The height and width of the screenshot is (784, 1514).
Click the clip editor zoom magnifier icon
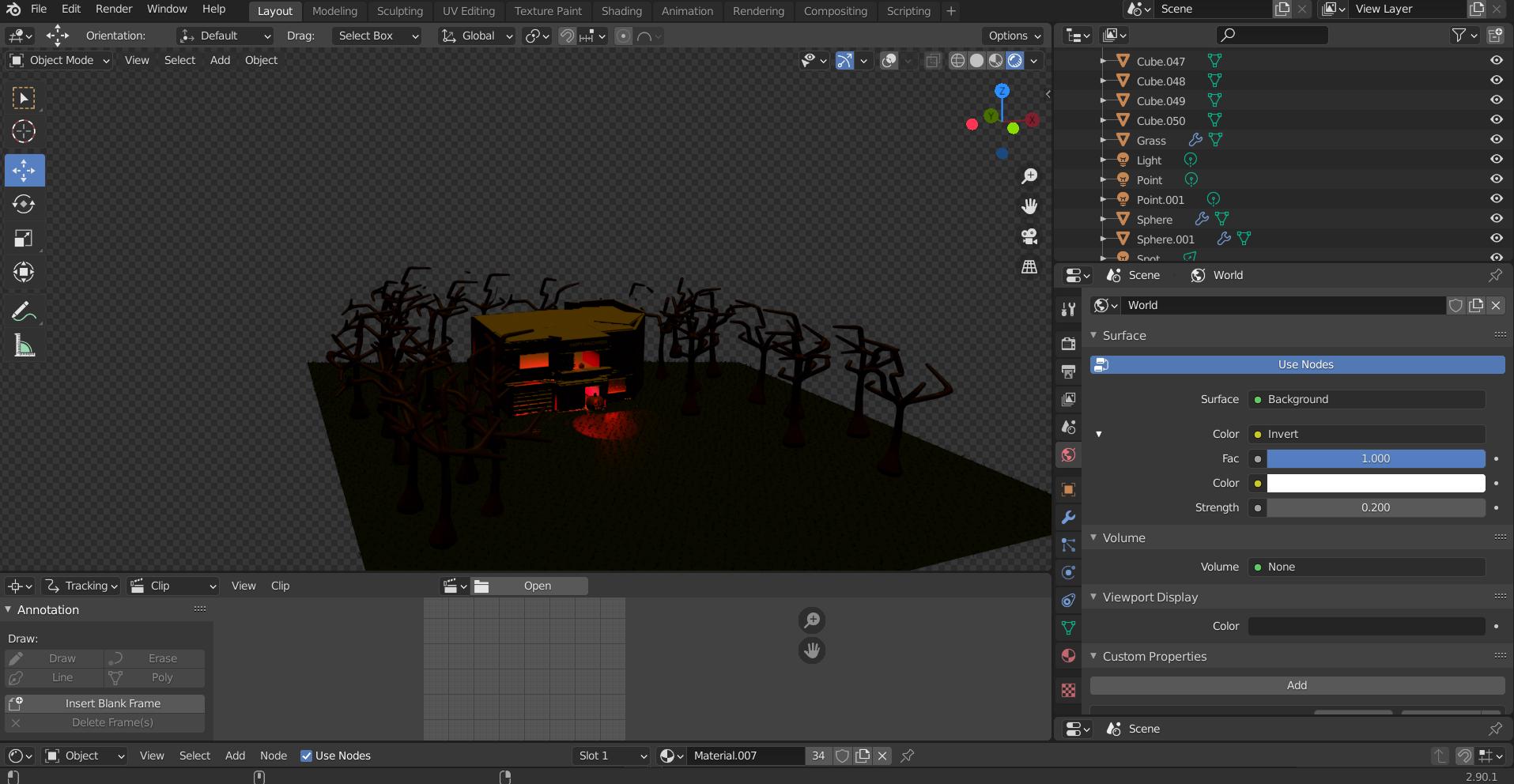[812, 620]
